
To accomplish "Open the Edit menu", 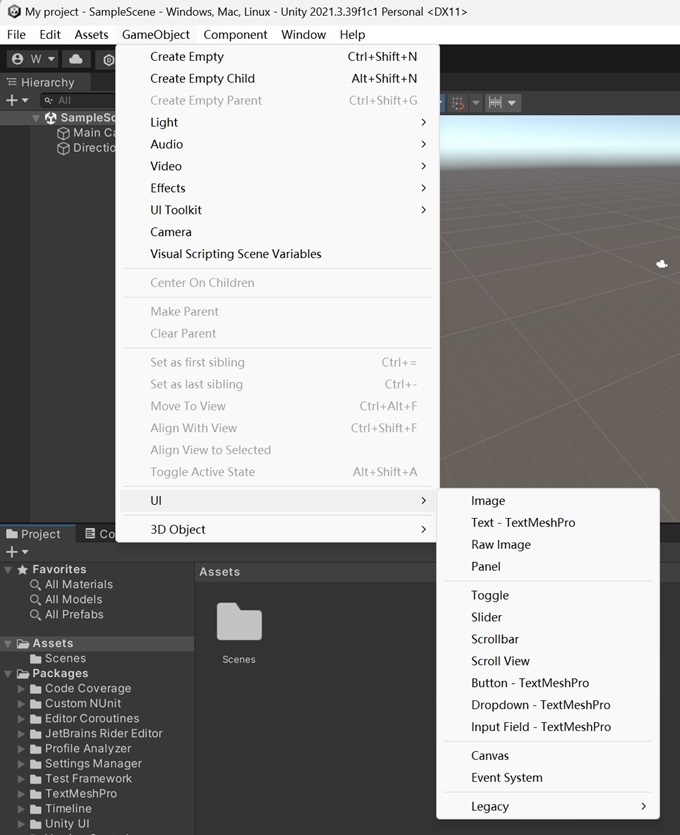I will tap(50, 35).
